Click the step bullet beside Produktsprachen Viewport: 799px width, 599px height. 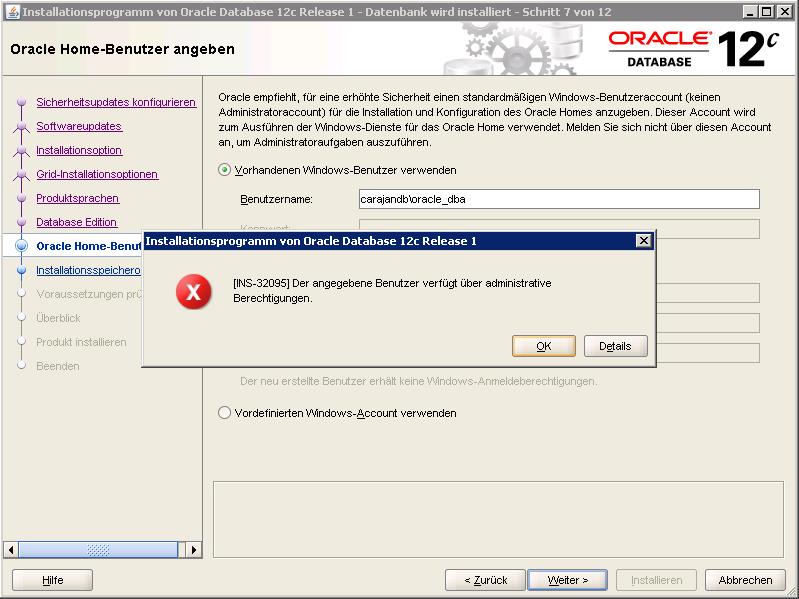click(x=21, y=198)
